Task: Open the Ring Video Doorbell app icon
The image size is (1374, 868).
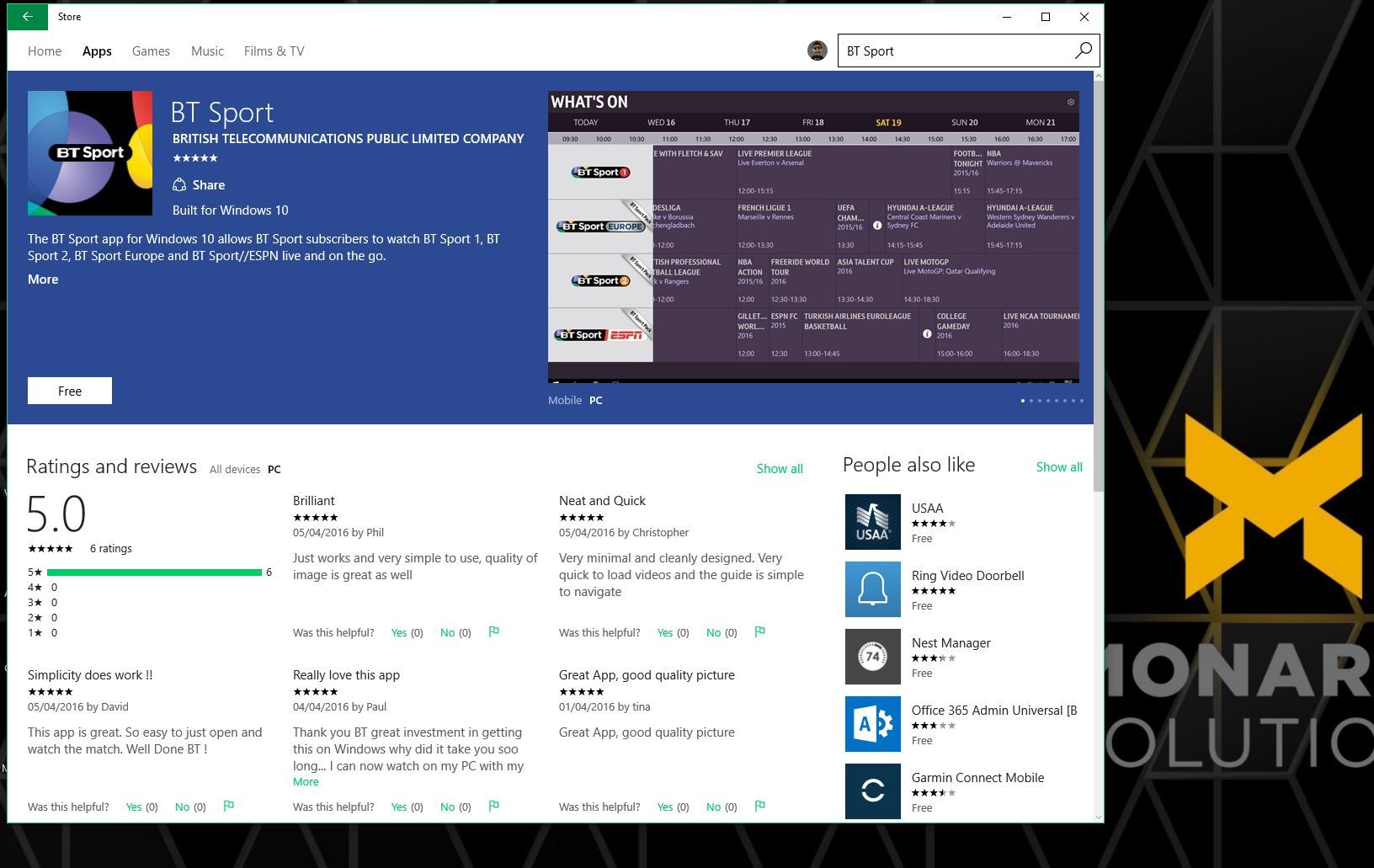Action: [872, 589]
